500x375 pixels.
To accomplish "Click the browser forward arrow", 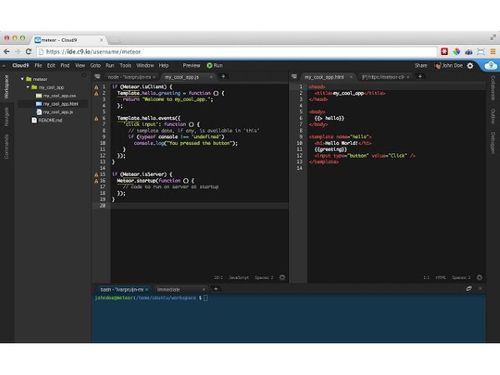I will coord(18,51).
